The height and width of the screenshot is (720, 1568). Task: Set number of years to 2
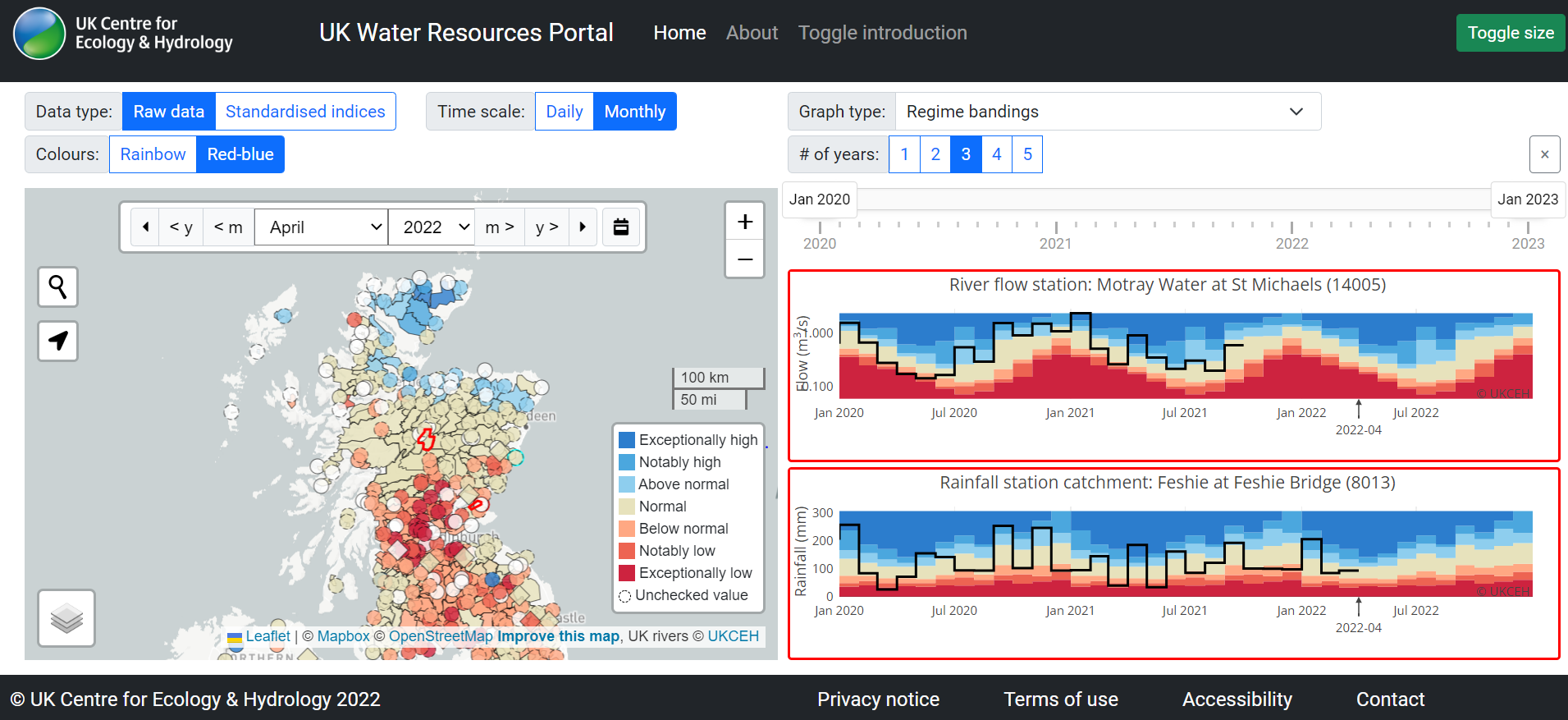tap(935, 154)
